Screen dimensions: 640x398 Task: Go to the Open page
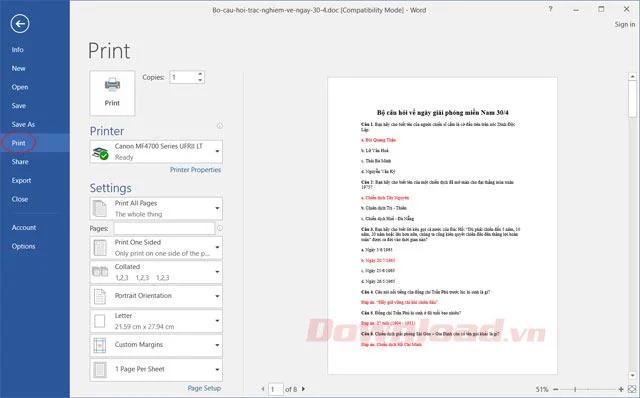click(x=20, y=87)
